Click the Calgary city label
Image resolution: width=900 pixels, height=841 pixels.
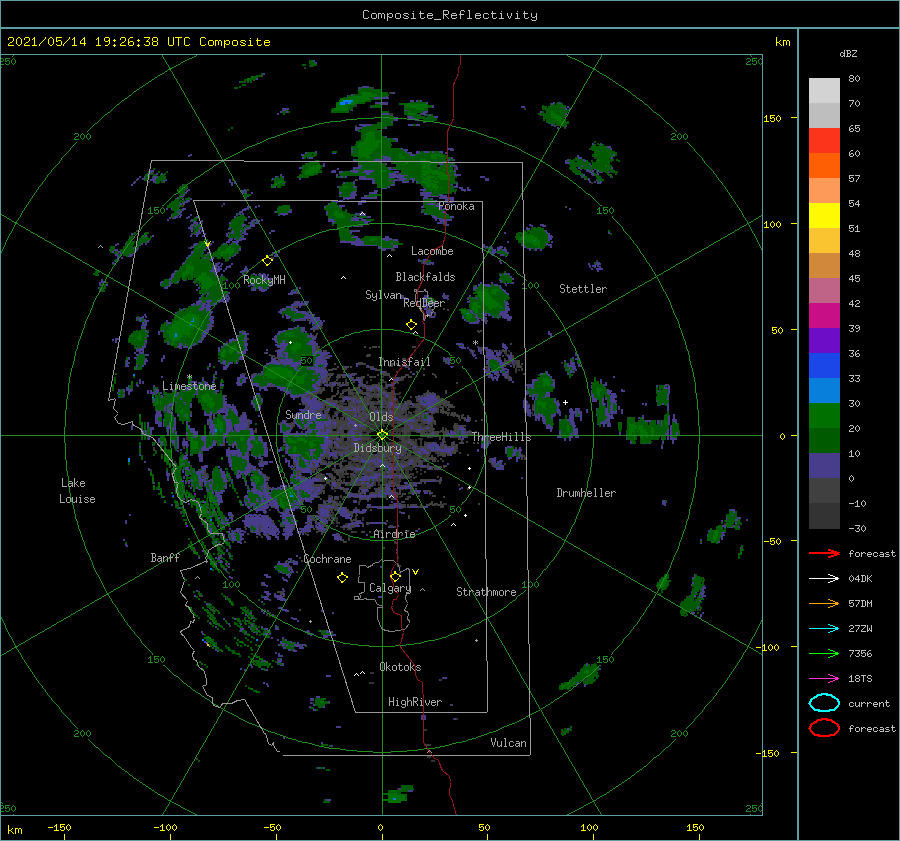click(x=390, y=588)
